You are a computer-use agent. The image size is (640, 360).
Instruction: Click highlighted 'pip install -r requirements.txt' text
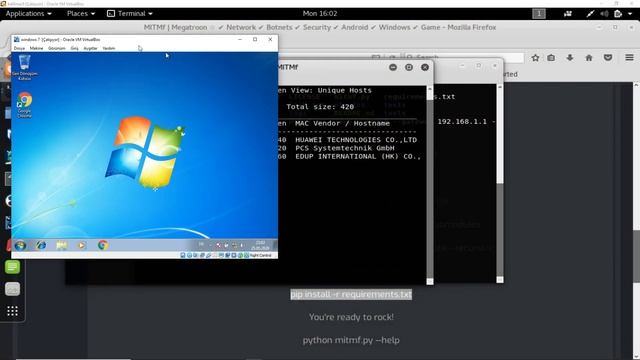point(351,294)
